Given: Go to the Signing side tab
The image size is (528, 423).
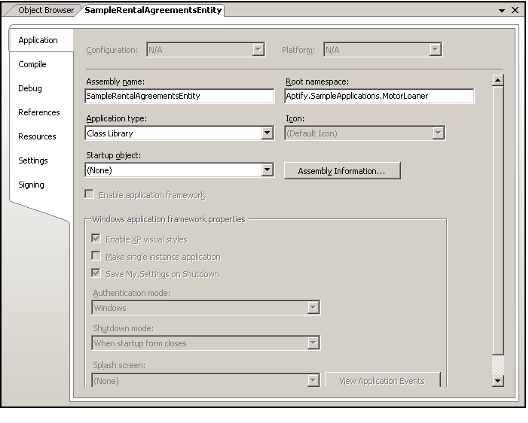Looking at the screenshot, I should tap(31, 185).
